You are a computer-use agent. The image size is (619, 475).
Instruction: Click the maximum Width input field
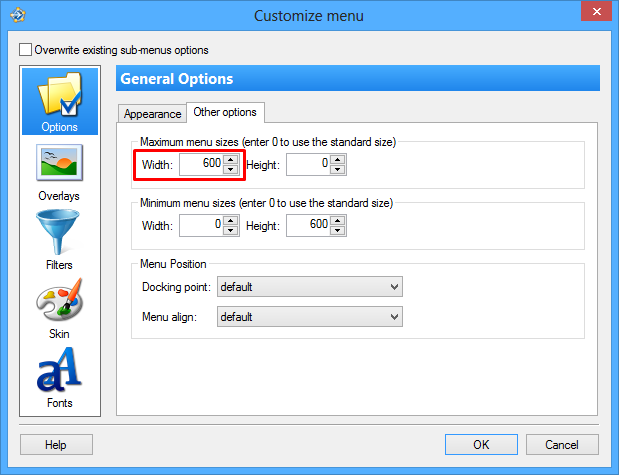(x=201, y=164)
